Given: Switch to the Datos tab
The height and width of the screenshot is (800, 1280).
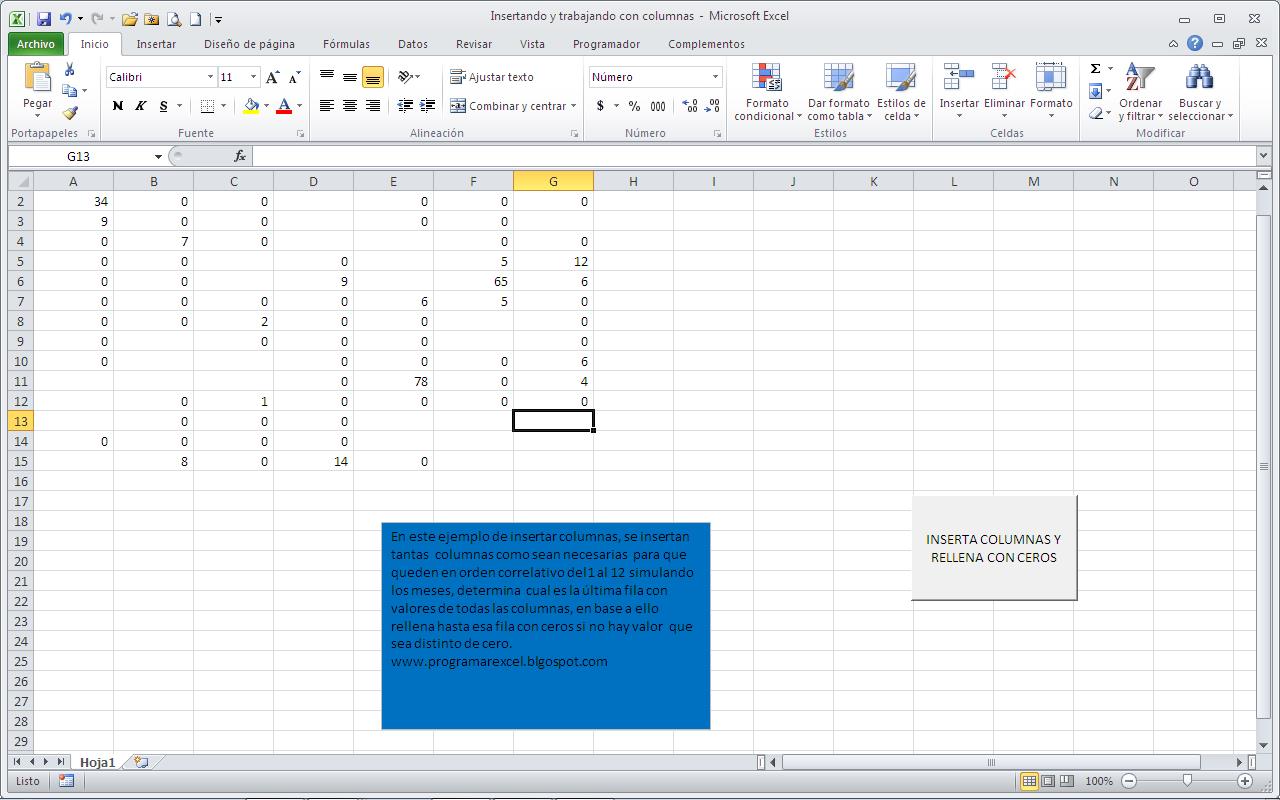Looking at the screenshot, I should click(x=413, y=44).
